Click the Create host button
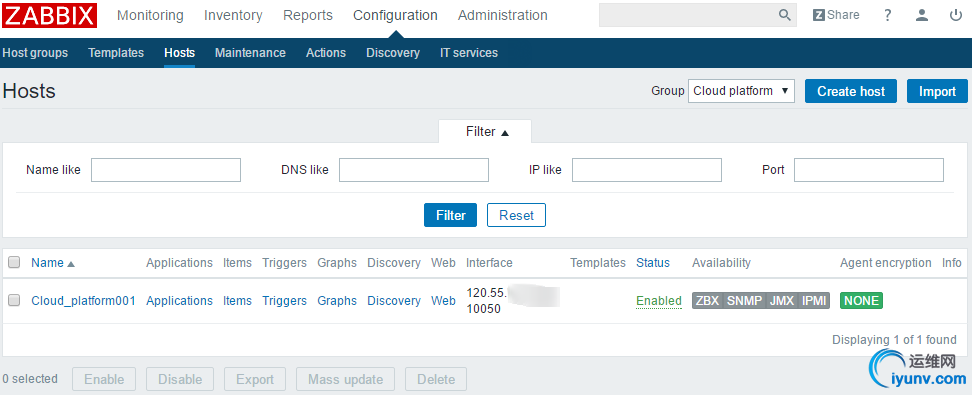This screenshot has width=972, height=395. point(850,91)
